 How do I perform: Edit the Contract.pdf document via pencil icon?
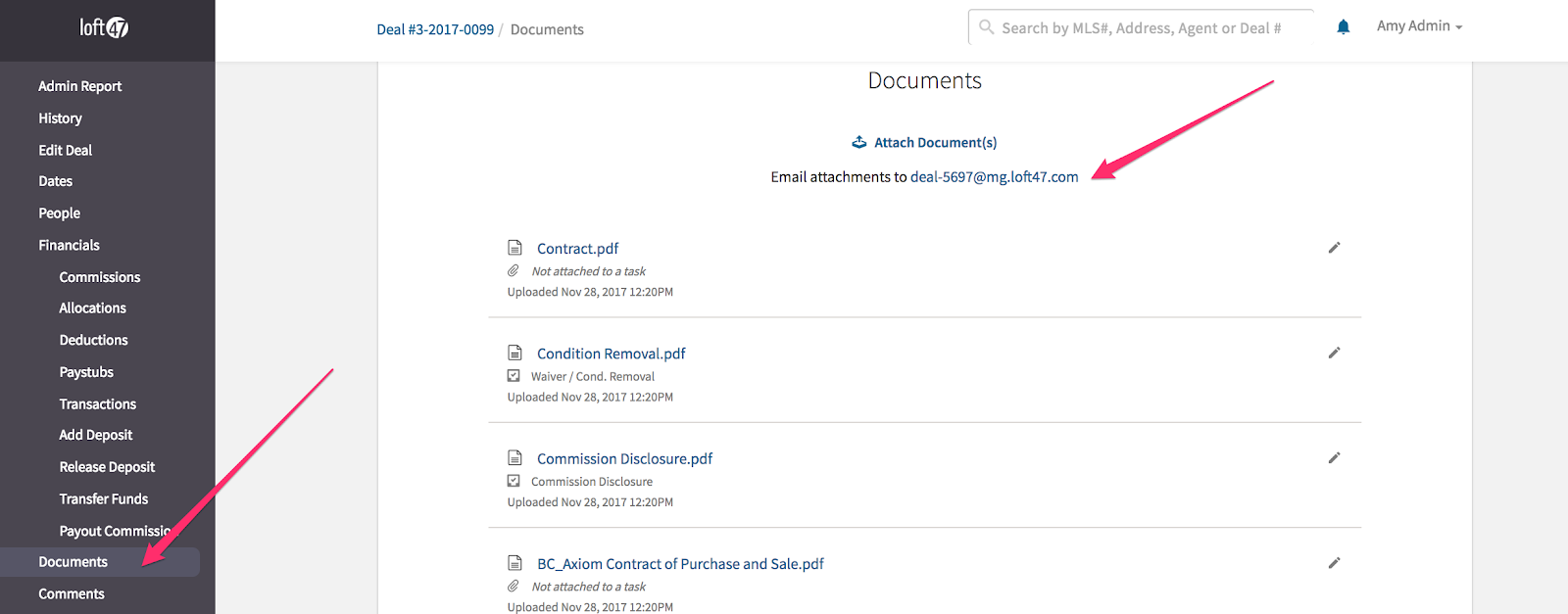click(x=1334, y=248)
